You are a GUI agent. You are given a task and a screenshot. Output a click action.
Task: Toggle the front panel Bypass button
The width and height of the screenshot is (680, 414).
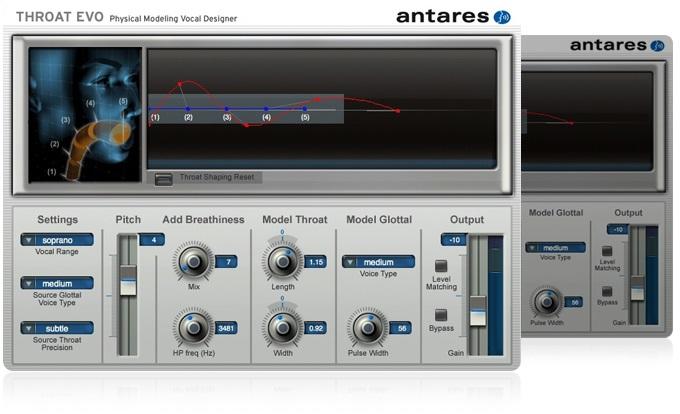click(x=441, y=314)
